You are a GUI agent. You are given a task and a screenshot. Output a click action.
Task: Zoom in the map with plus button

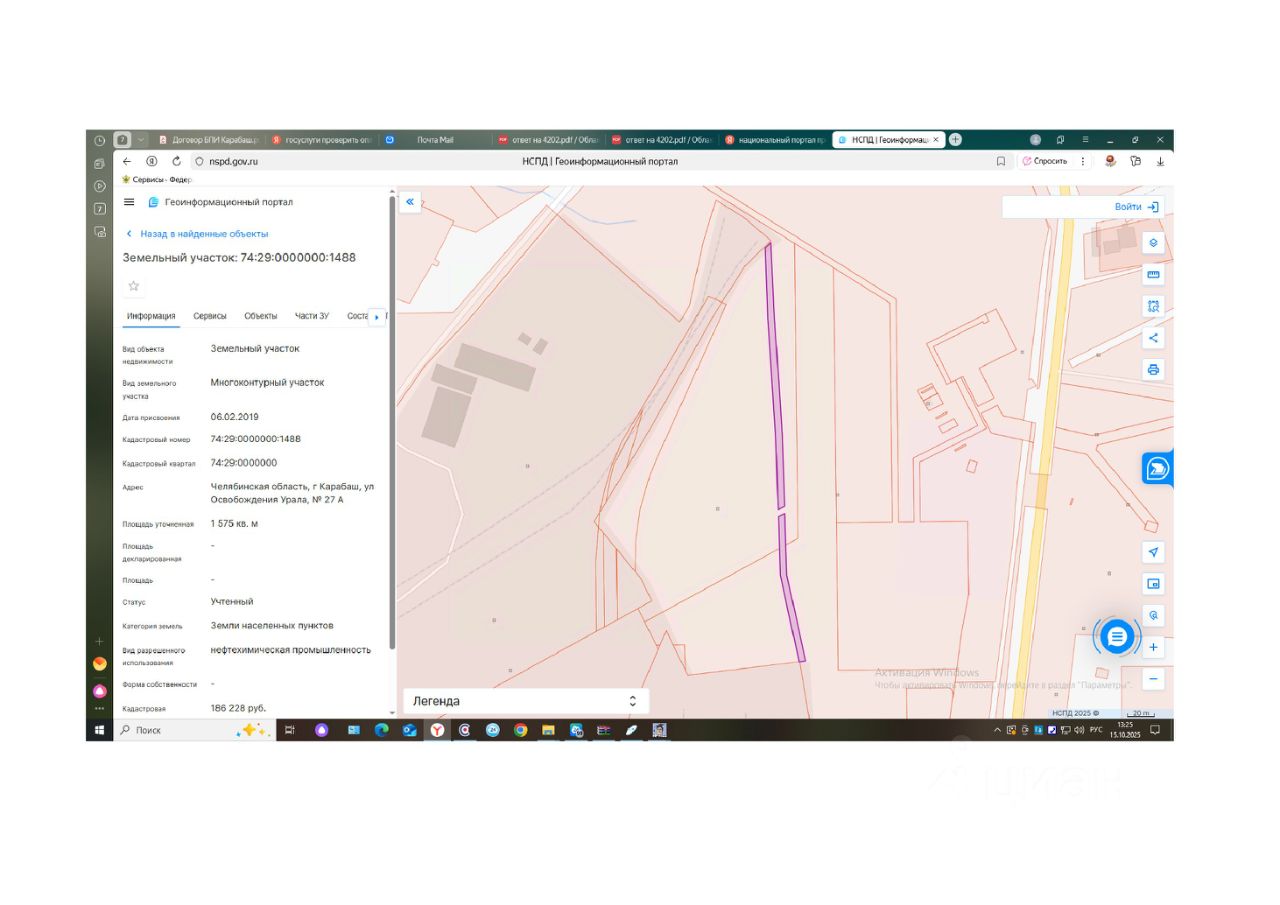click(1153, 647)
